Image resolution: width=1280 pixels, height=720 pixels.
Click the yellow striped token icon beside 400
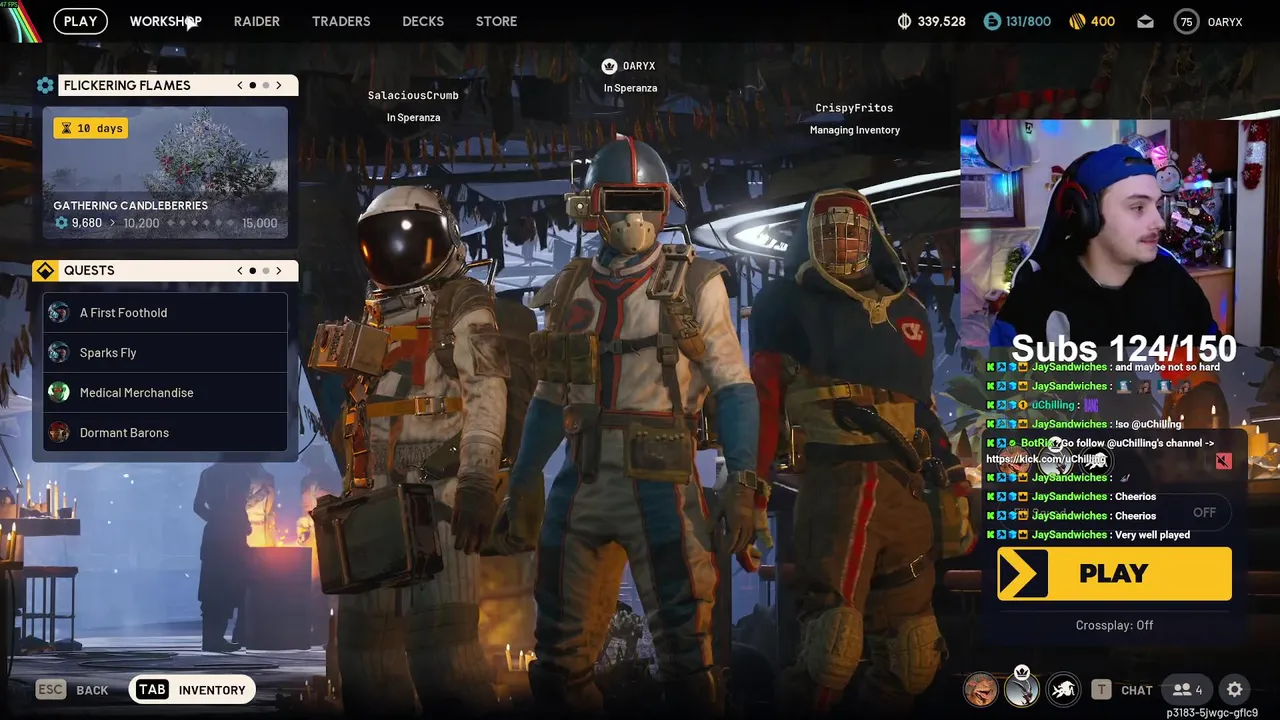[1077, 21]
